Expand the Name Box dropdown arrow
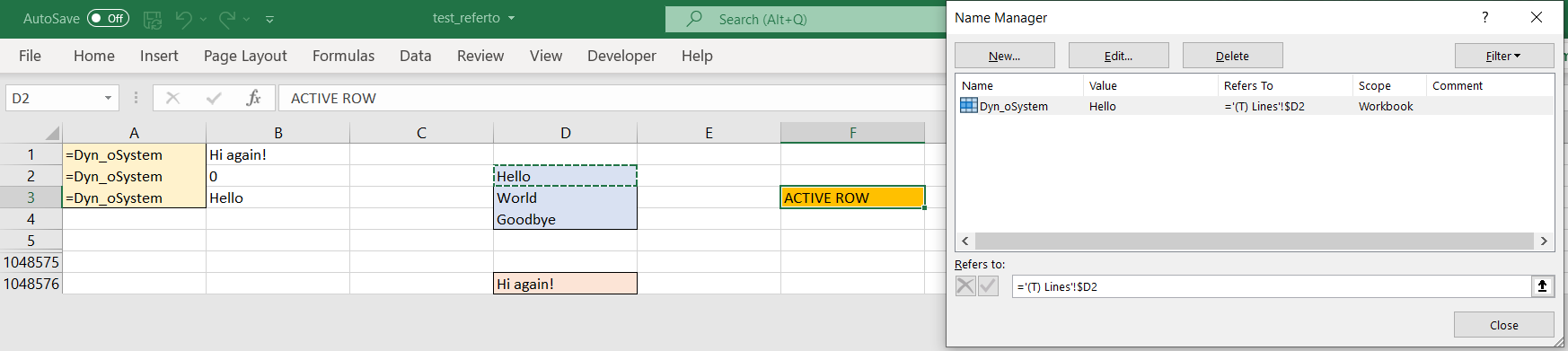 click(x=109, y=98)
